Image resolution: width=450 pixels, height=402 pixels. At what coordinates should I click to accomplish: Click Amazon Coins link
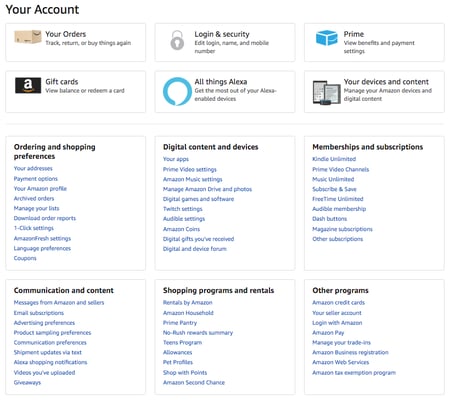pos(181,229)
